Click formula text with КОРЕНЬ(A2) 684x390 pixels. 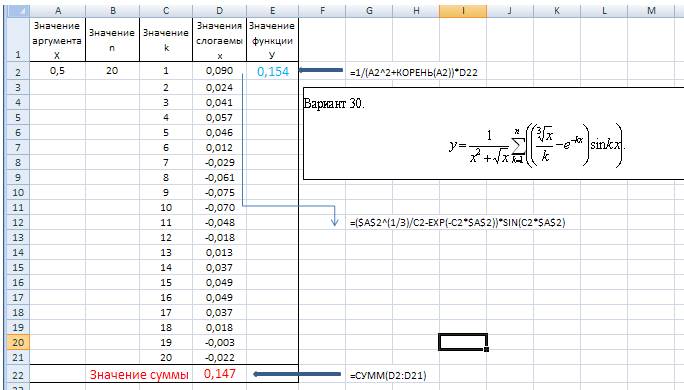coord(414,72)
